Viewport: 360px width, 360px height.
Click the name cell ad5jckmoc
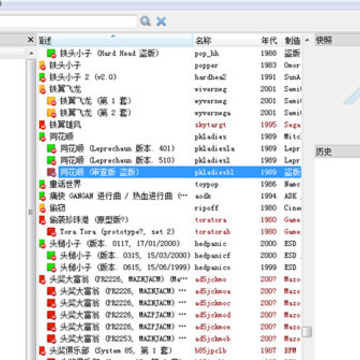tap(212, 303)
